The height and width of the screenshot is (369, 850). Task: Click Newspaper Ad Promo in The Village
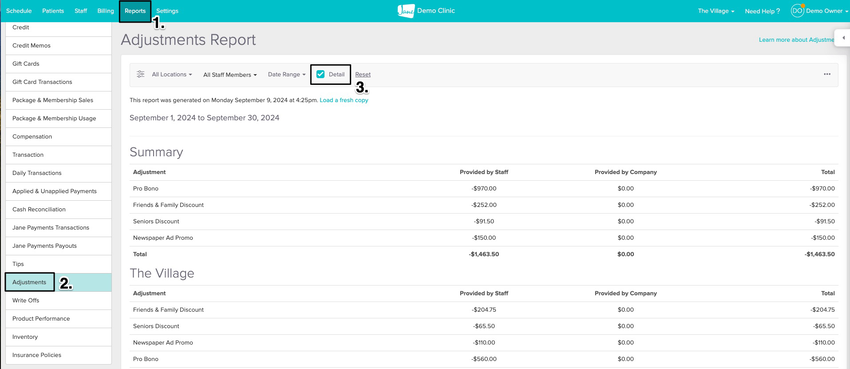[x=163, y=342]
